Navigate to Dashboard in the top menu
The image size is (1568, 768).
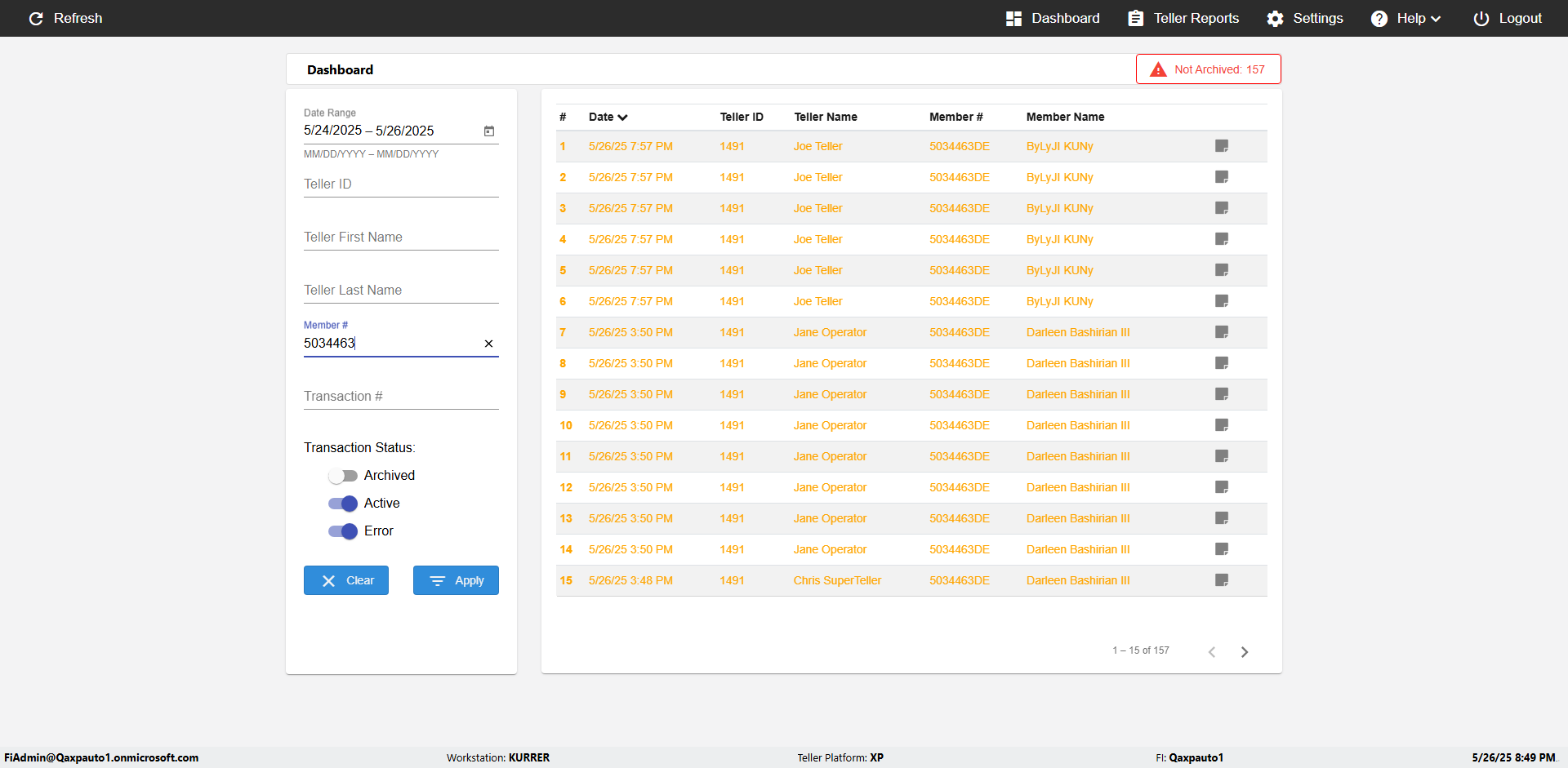tap(1053, 18)
